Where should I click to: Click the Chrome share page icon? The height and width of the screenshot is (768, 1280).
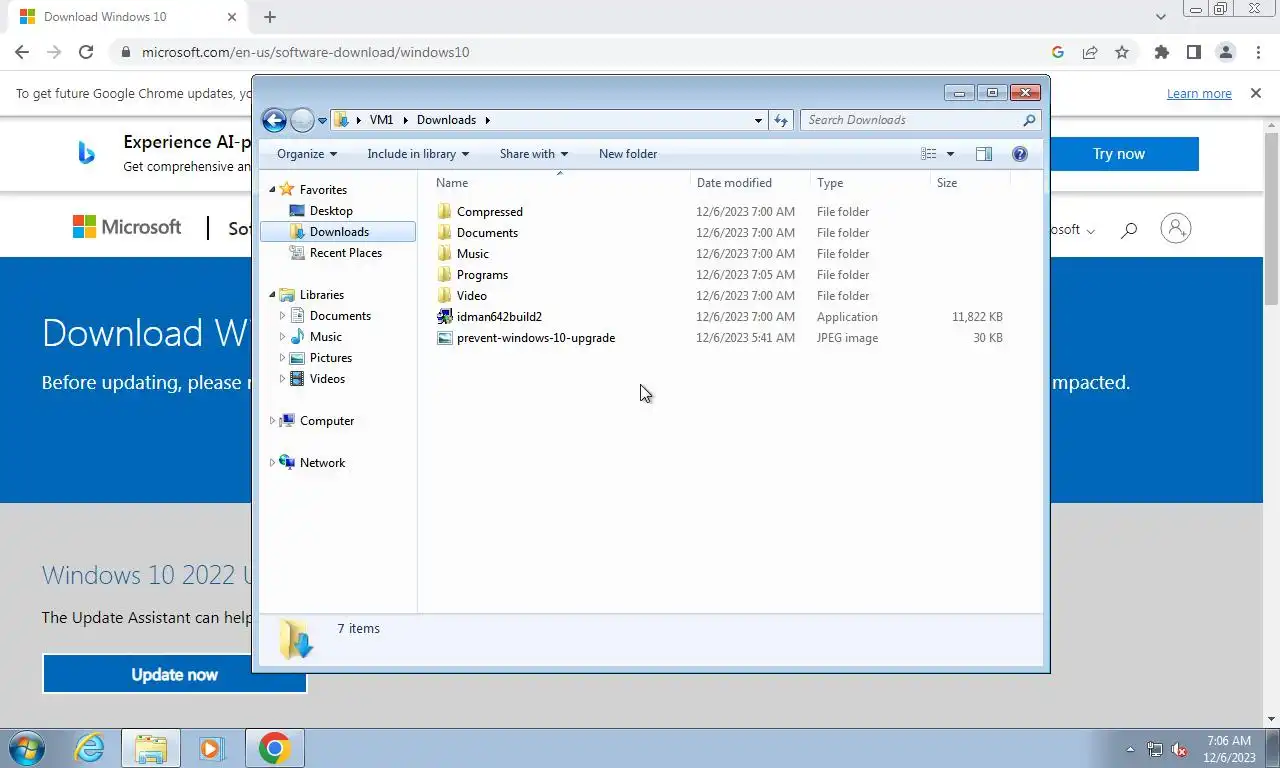click(1090, 52)
